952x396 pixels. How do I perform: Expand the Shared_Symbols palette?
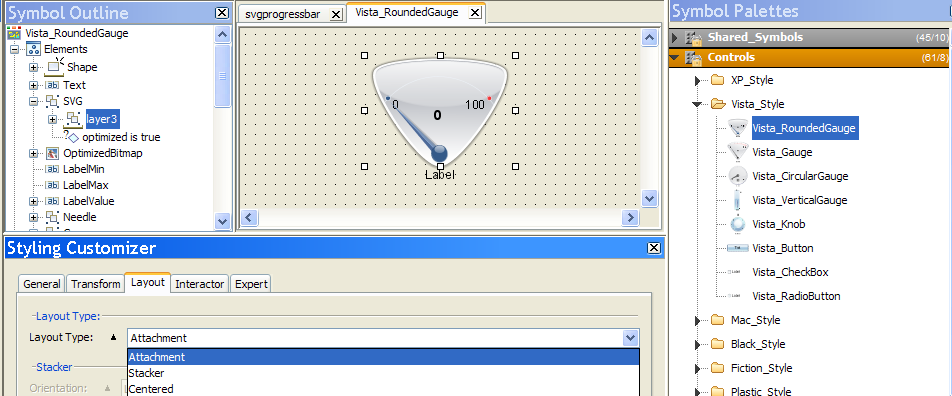click(x=675, y=38)
